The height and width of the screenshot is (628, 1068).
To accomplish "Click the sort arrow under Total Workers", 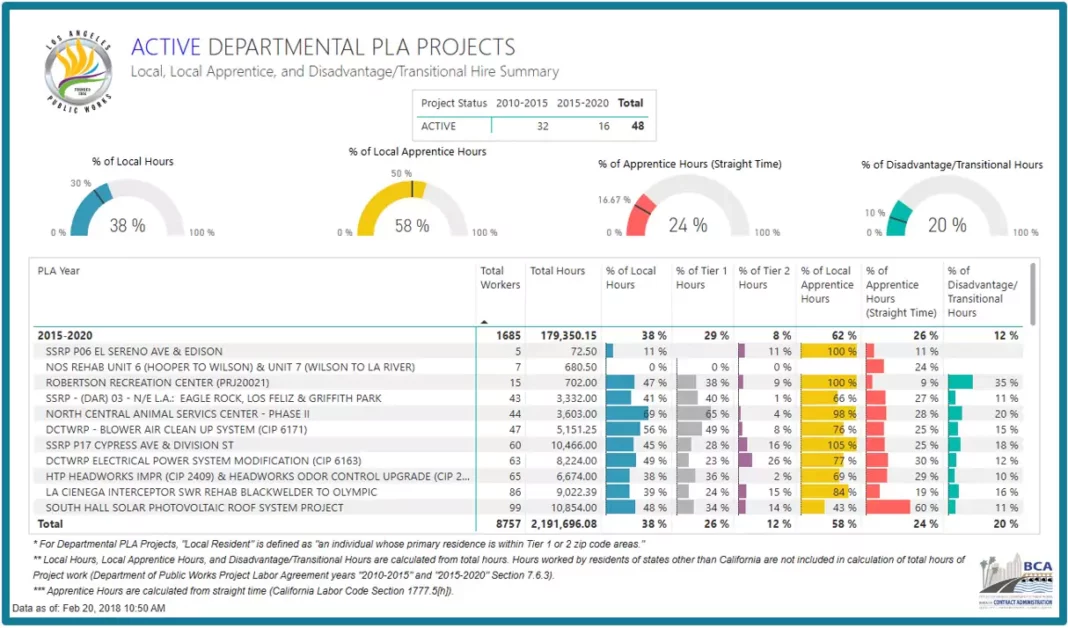I will click(x=485, y=322).
